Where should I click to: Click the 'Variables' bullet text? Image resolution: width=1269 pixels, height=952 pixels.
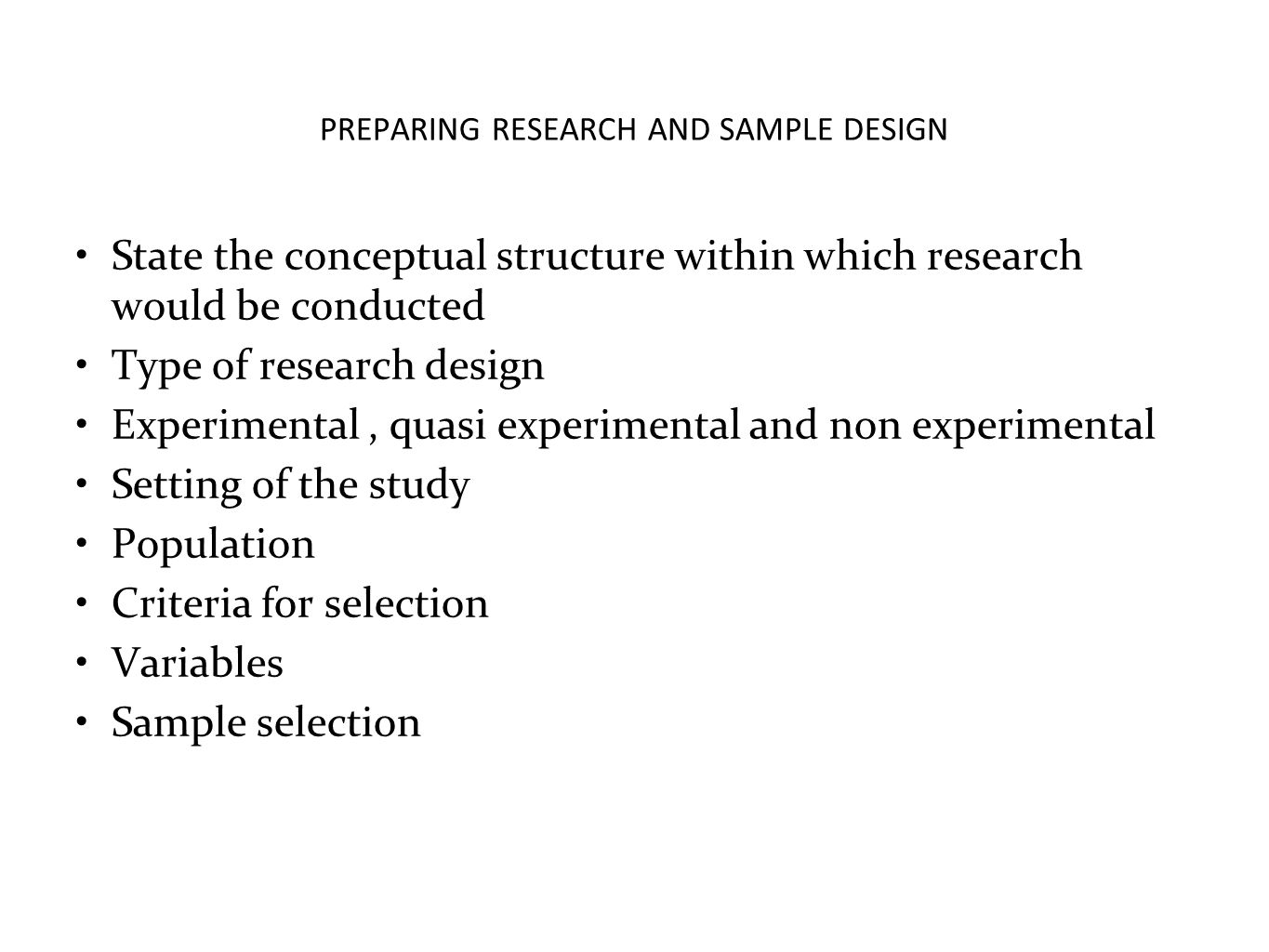point(198,663)
